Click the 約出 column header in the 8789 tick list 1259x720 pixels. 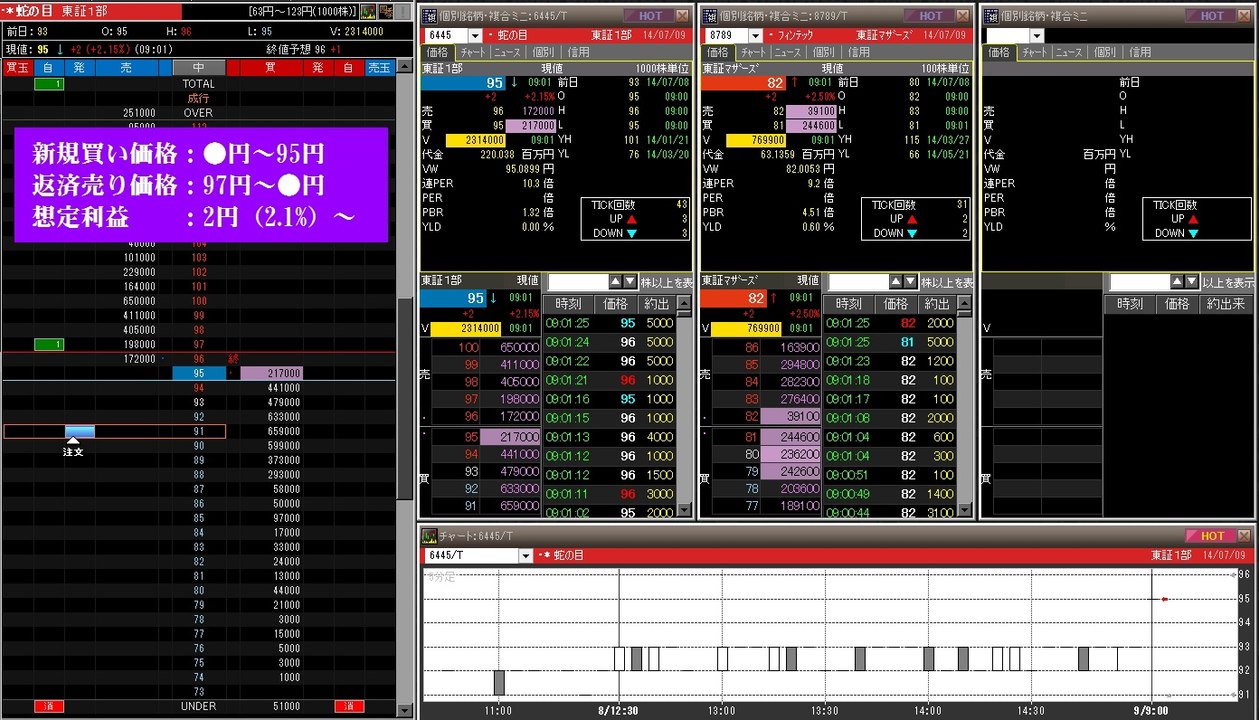tap(937, 304)
